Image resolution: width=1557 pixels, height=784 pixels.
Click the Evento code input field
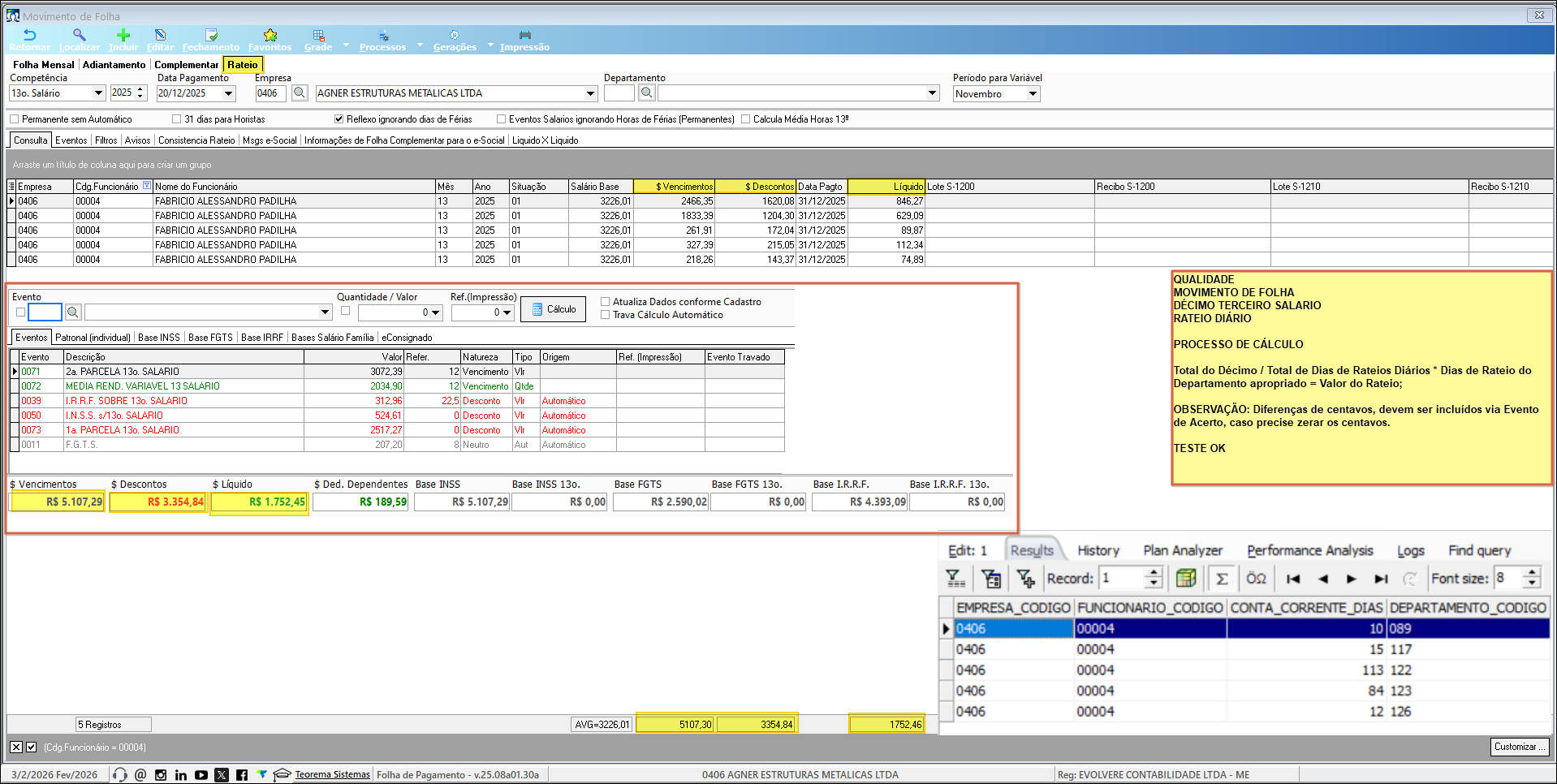pos(45,312)
